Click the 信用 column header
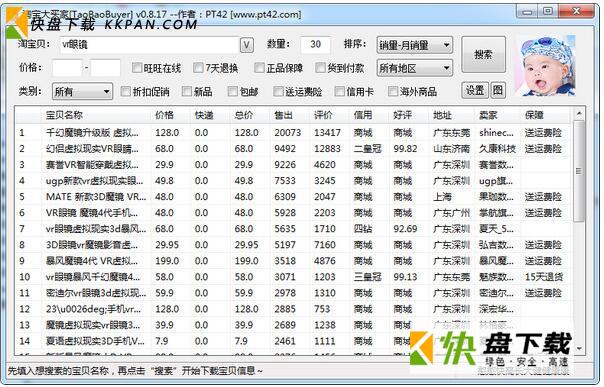This screenshot has height=387, width=604. (369, 115)
